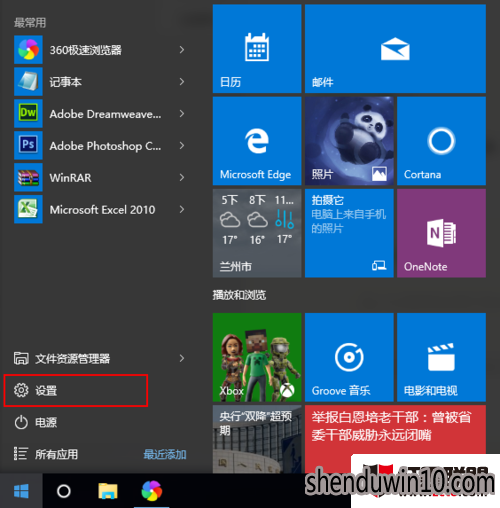
Task: Open Microsoft Excel 2010 icon
Action: point(28,209)
